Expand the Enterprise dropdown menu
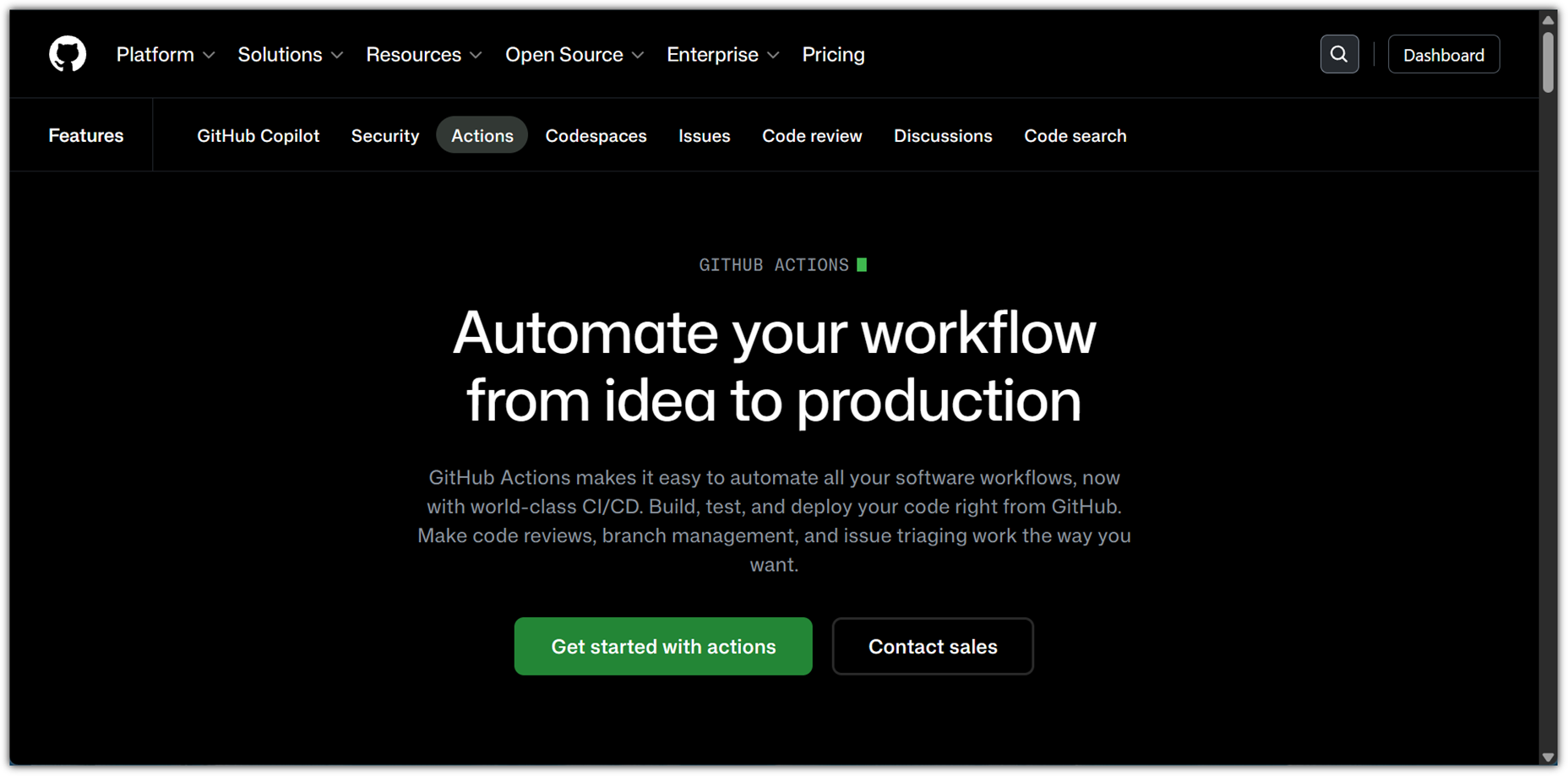 pyautogui.click(x=723, y=55)
